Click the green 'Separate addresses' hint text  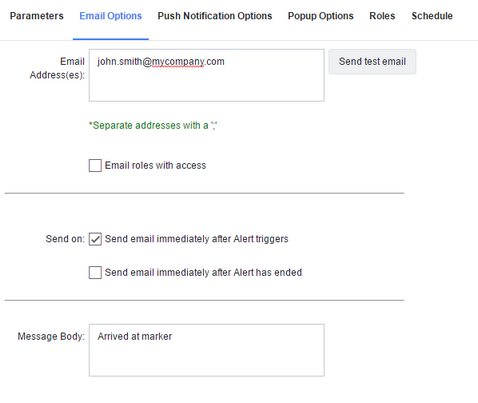(x=153, y=125)
